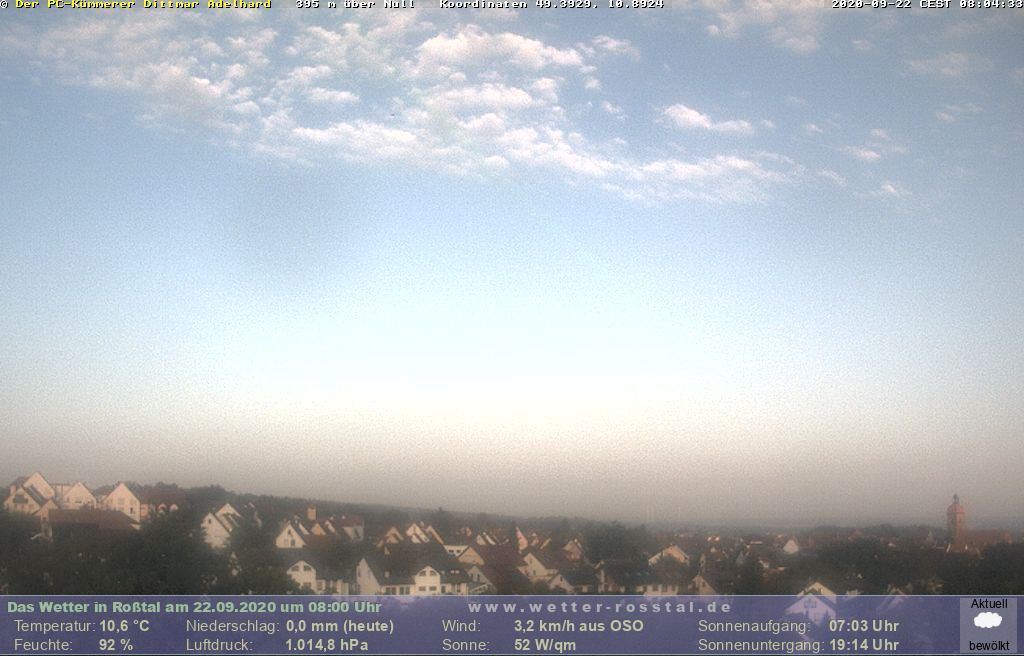Click the Sonnenuntergang time 19:14 Uhr
This screenshot has width=1024, height=656.
(x=864, y=645)
